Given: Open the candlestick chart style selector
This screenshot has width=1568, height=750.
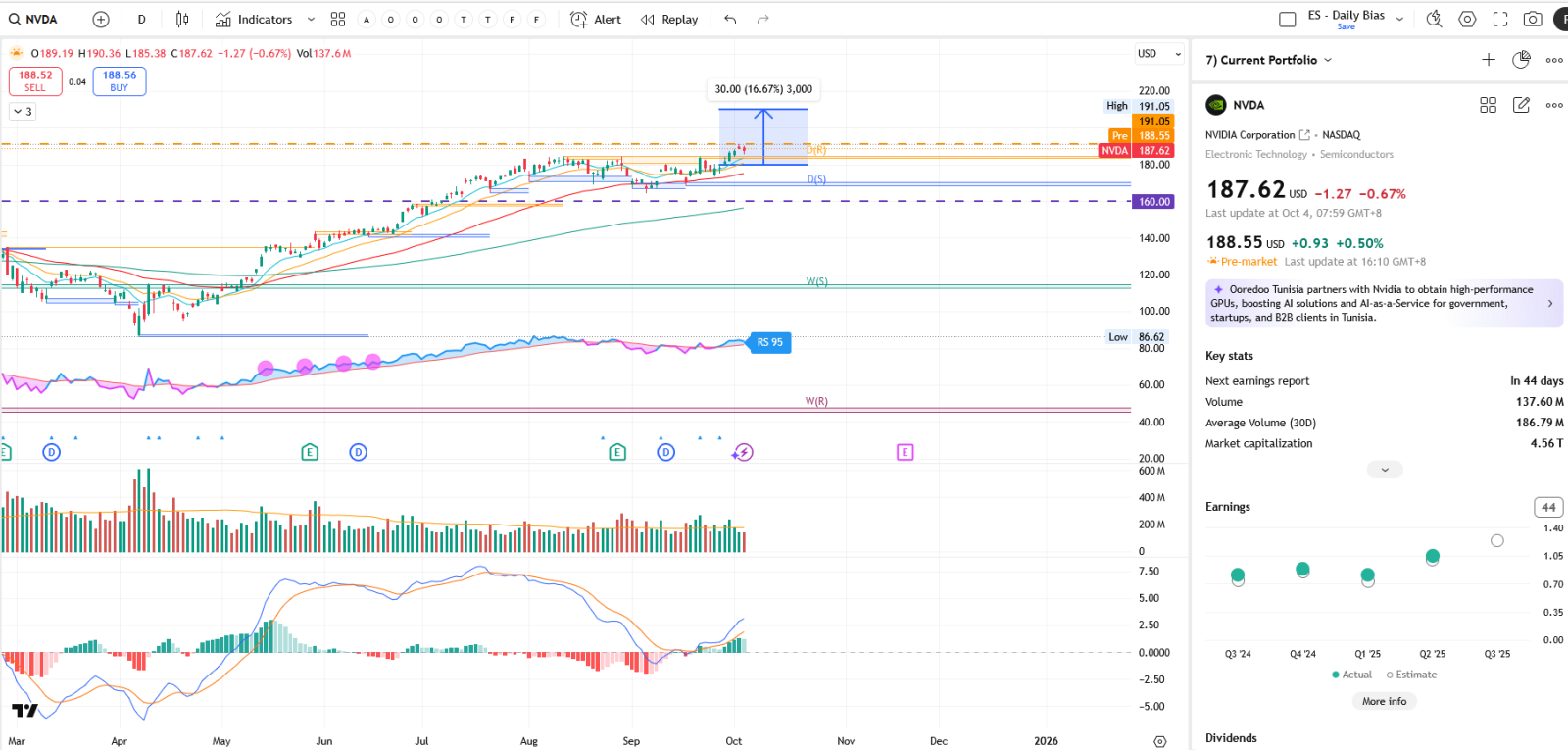Looking at the screenshot, I should [182, 20].
